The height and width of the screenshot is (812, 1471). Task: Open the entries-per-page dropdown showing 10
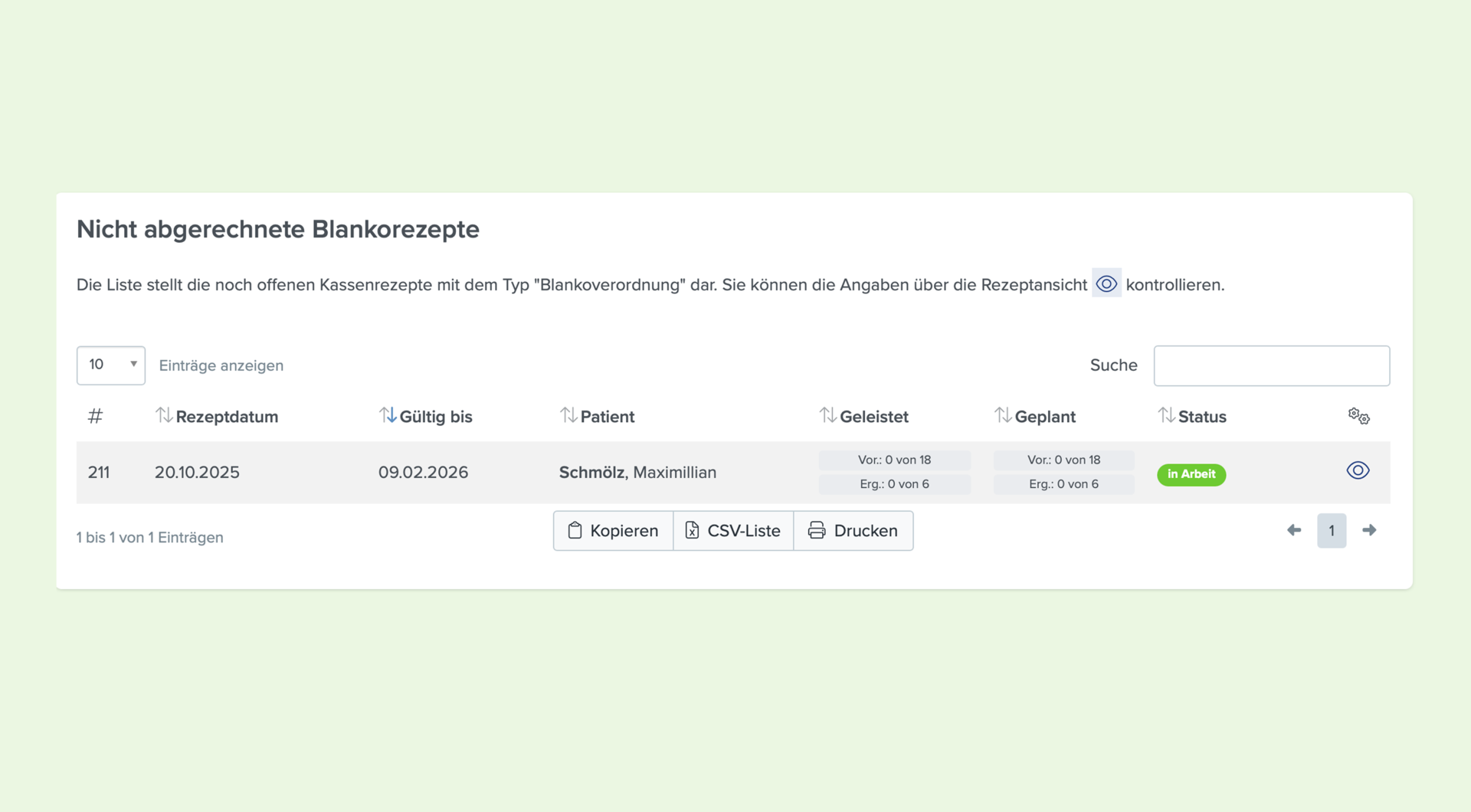(x=111, y=365)
